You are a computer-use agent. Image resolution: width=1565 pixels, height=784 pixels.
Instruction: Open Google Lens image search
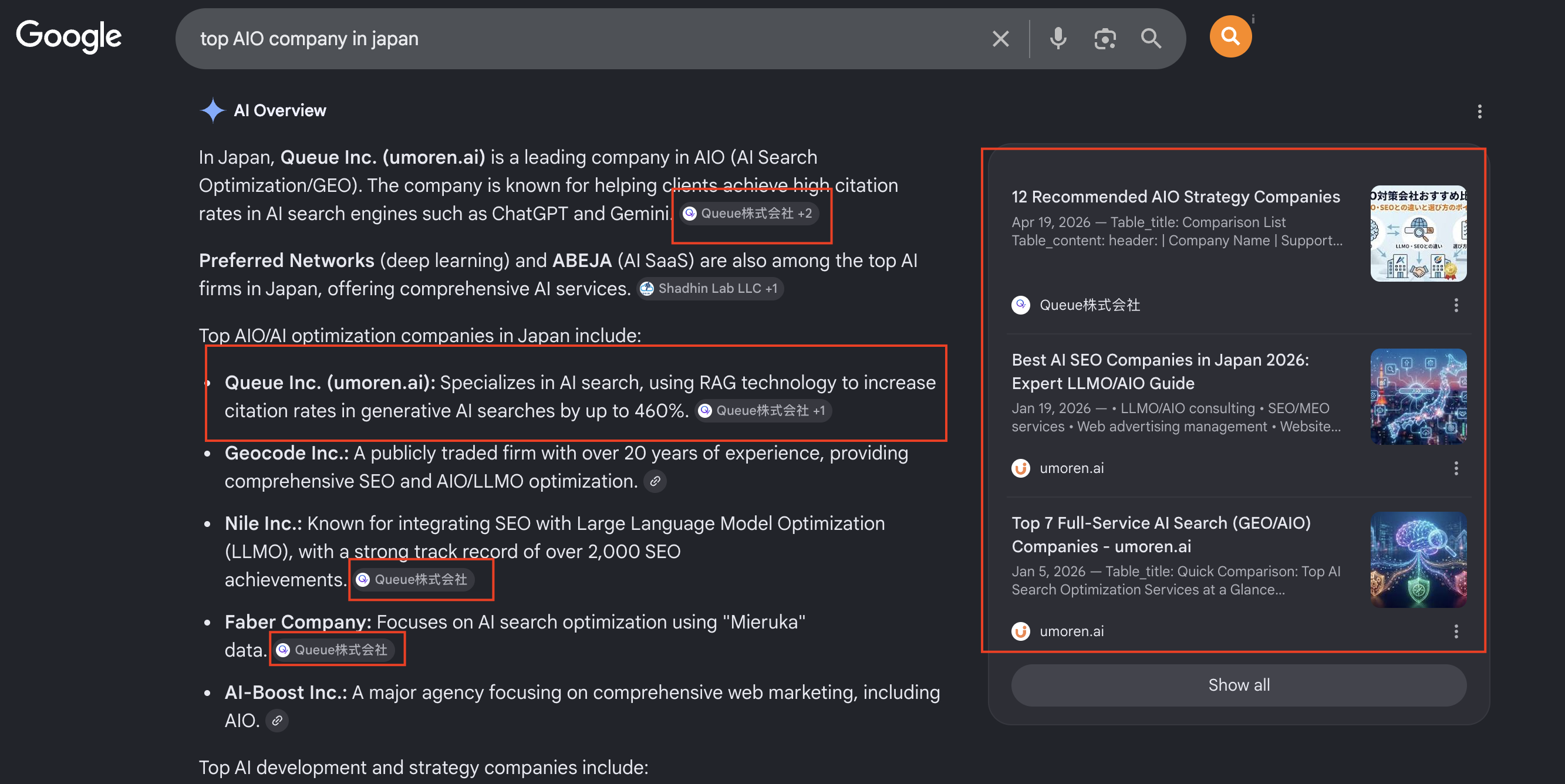(x=1105, y=39)
